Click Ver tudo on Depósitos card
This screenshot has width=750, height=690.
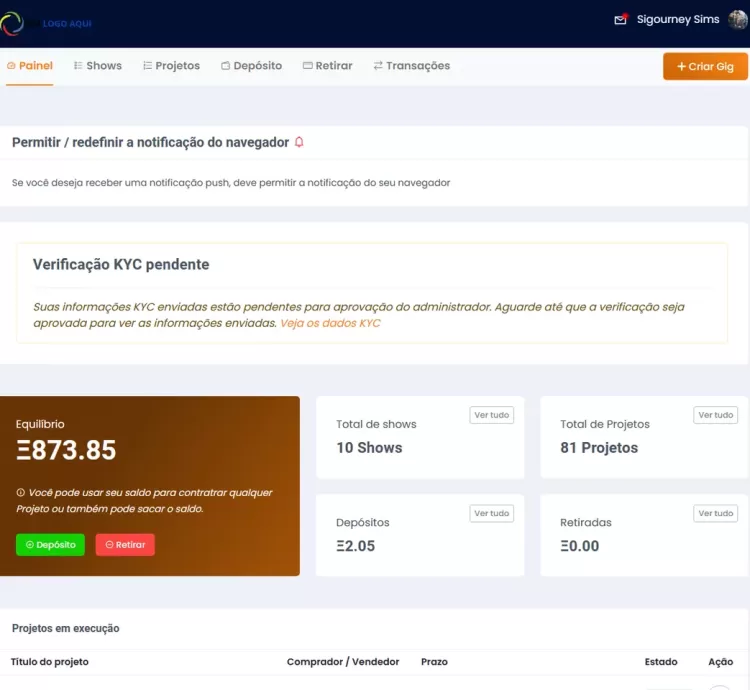491,513
